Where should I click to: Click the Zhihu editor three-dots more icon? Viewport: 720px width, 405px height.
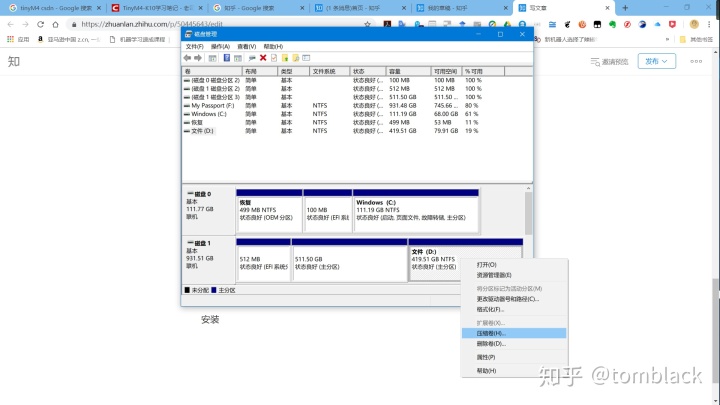[x=696, y=61]
